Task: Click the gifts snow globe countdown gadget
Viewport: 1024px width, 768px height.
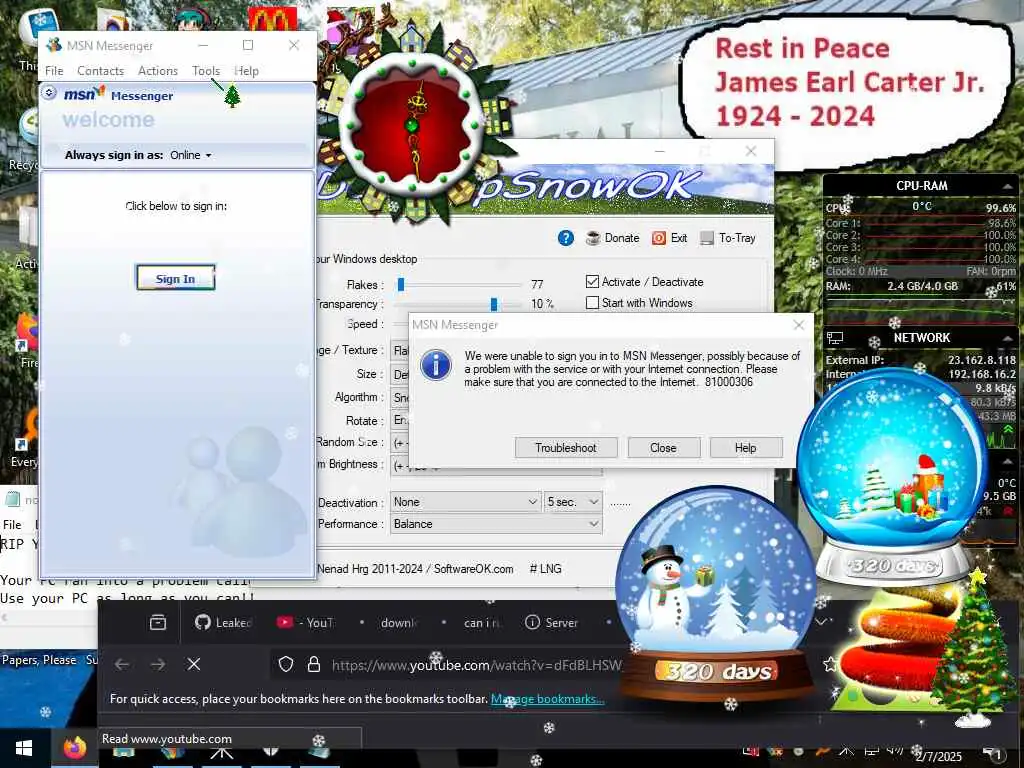Action: pyautogui.click(x=892, y=477)
